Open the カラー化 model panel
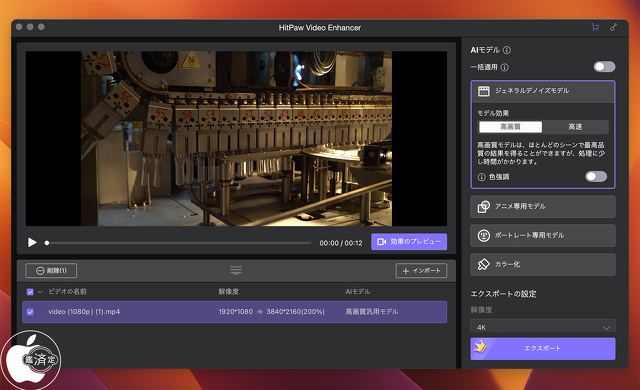The width and height of the screenshot is (640, 390). coord(543,264)
